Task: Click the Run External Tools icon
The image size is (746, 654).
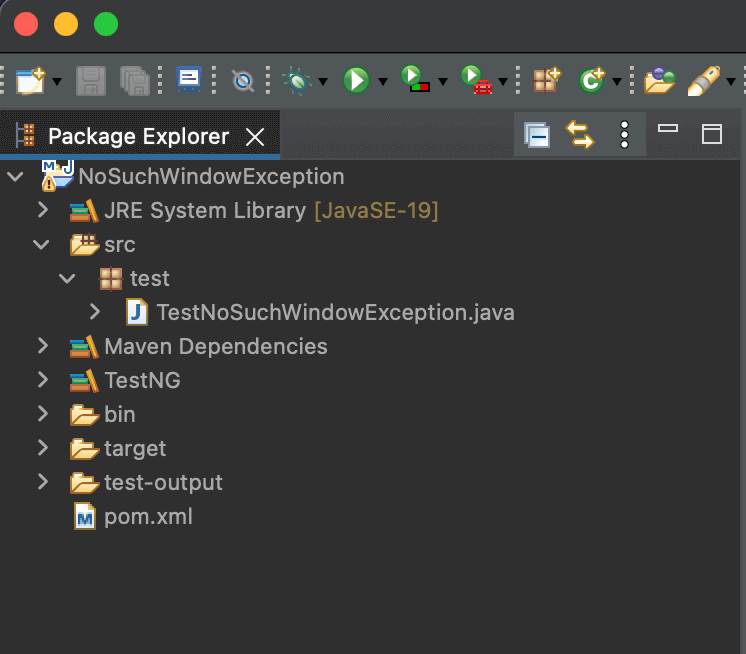Action: tap(476, 79)
